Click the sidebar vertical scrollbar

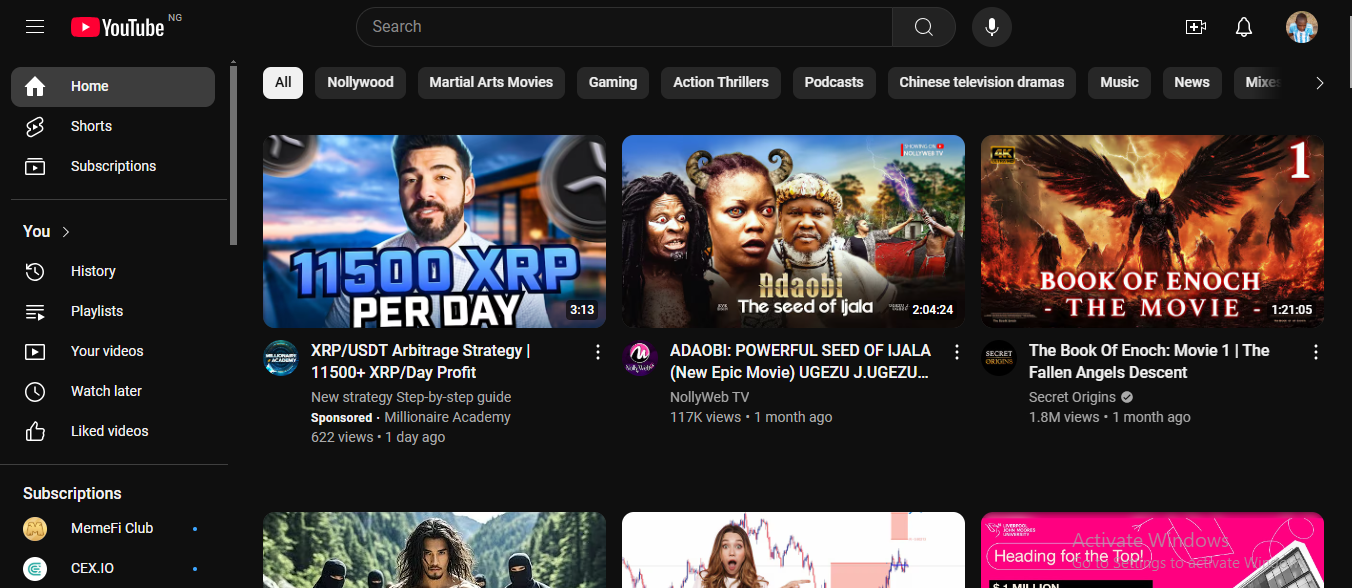point(233,156)
